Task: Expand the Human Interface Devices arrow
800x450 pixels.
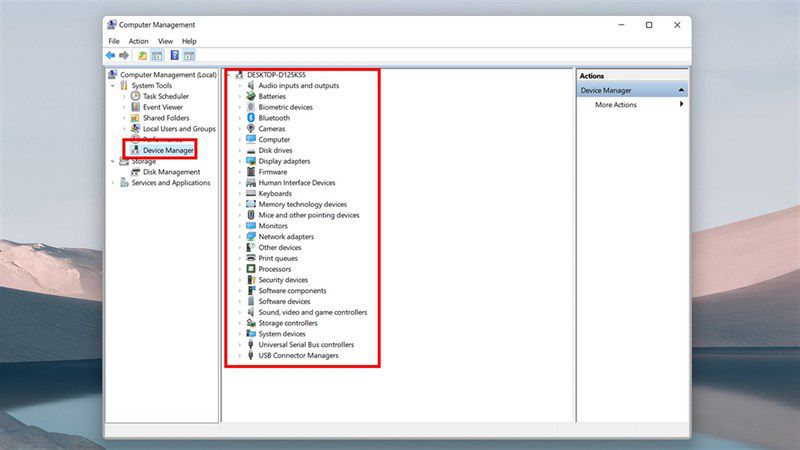Action: pos(240,183)
